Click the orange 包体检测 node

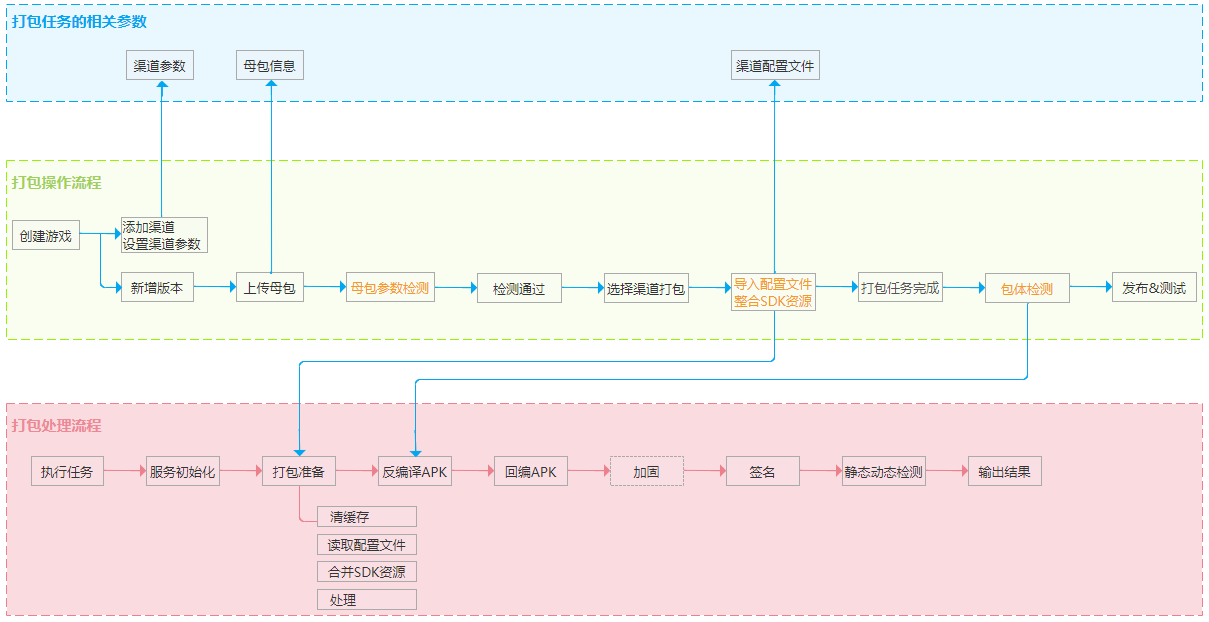1026,288
